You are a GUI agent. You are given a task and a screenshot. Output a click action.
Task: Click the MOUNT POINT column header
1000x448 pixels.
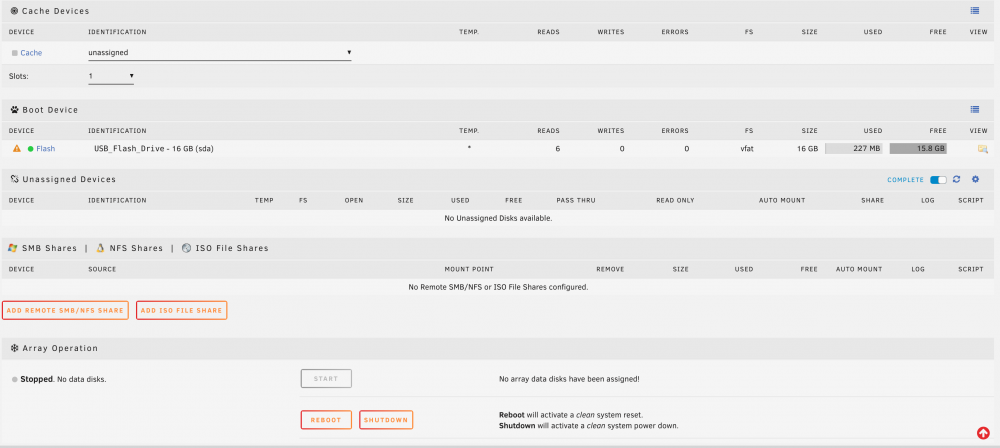pos(469,269)
